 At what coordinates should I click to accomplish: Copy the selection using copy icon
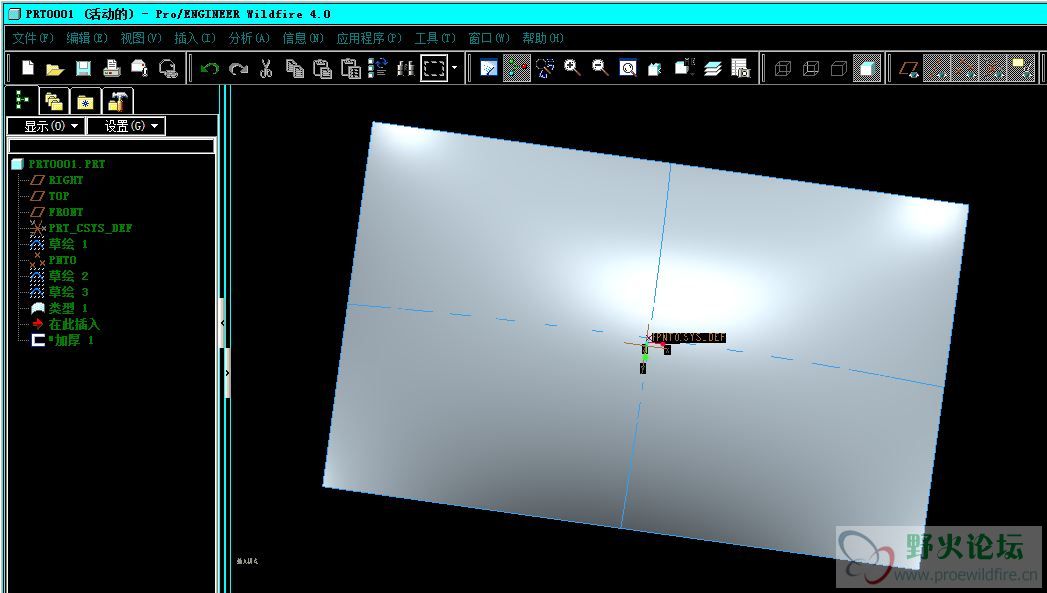pyautogui.click(x=294, y=68)
